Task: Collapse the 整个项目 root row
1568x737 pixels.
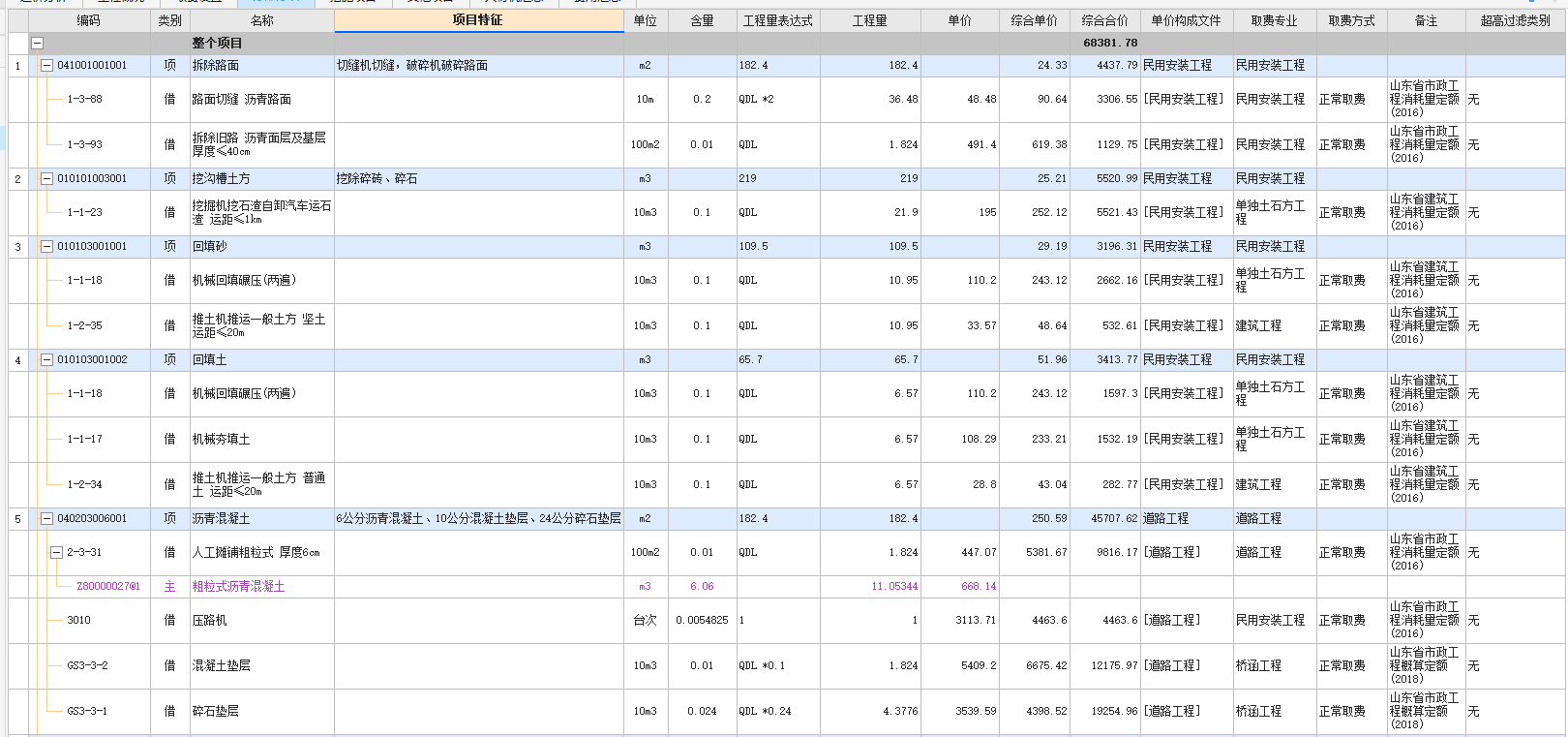Action: coord(37,43)
